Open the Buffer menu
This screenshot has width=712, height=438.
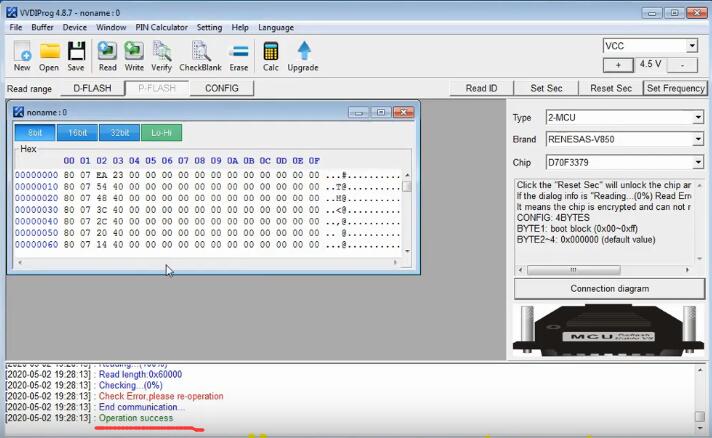point(42,27)
